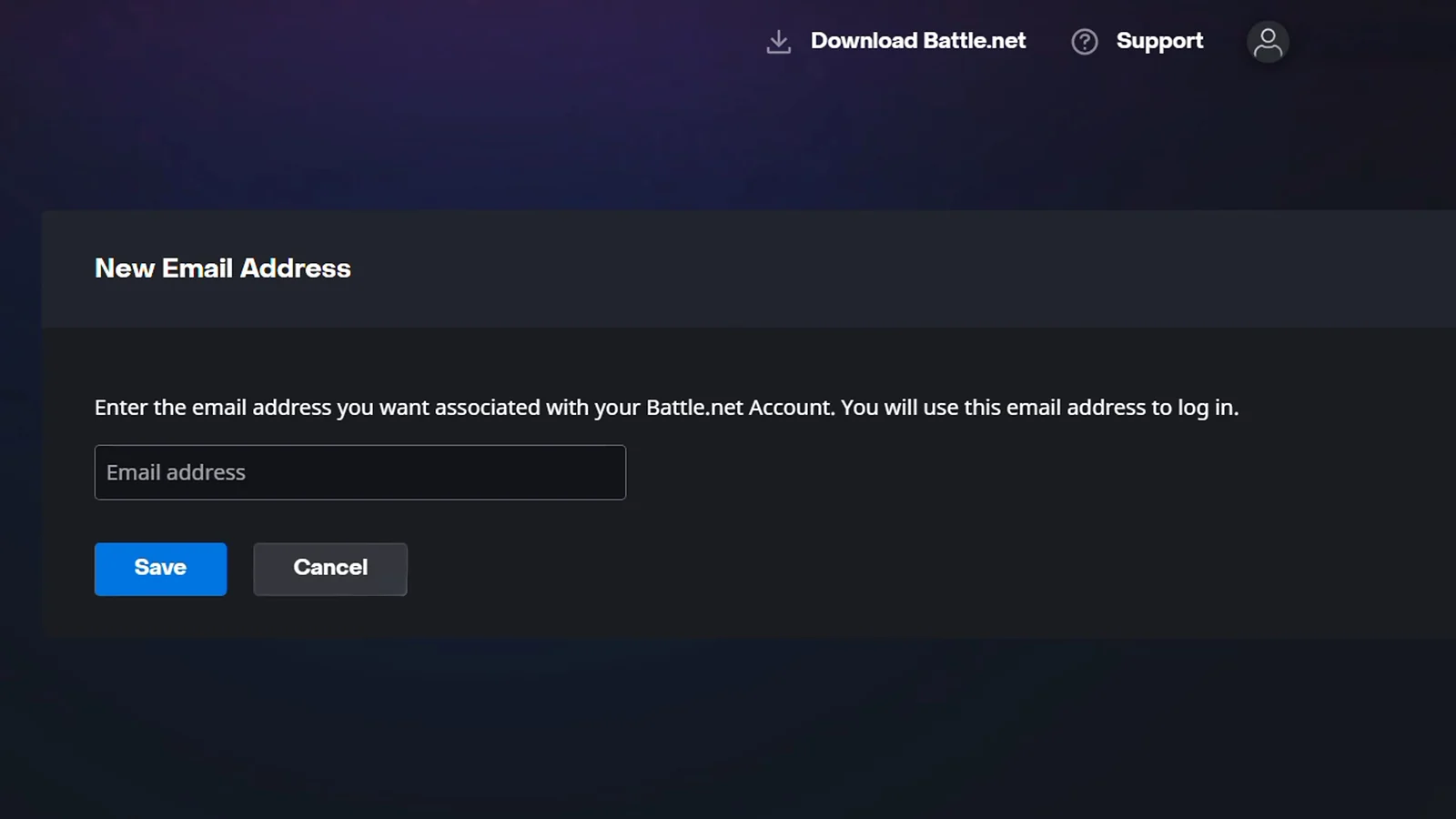This screenshot has height=819, width=1456.
Task: Click Save to confirm the new email
Action: tap(160, 569)
